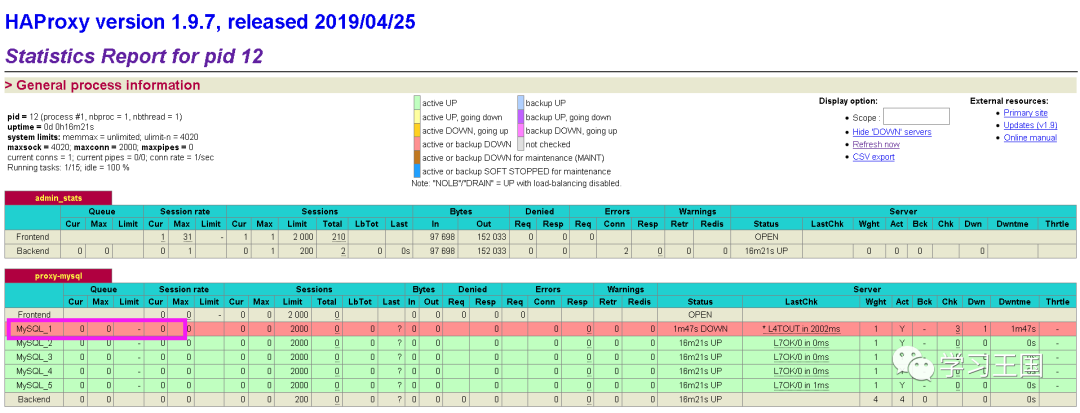Viewport: 1080px width, 413px height.
Task: Click the proxy-mysql Backend Wght value '4'
Action: pos(875,399)
